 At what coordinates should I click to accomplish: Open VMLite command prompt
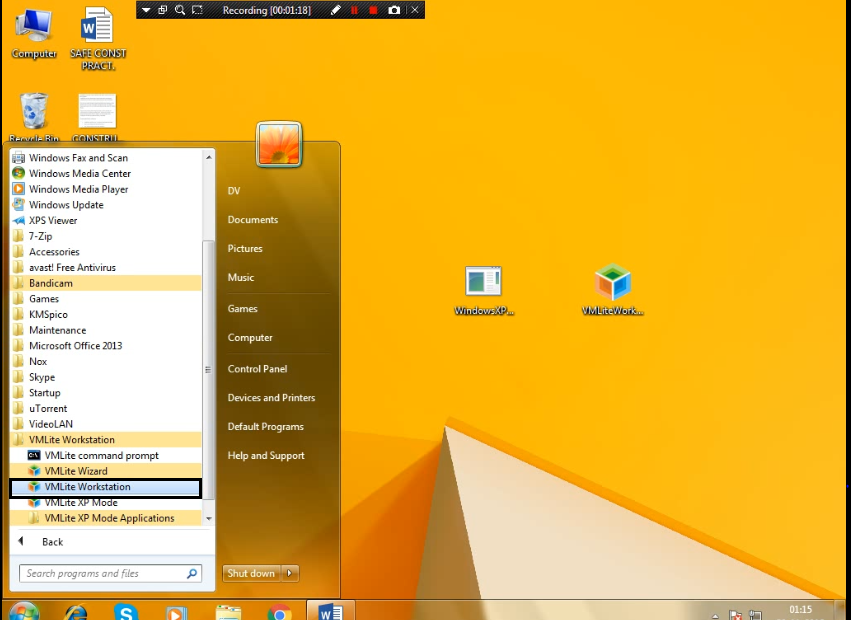pyautogui.click(x=106, y=455)
